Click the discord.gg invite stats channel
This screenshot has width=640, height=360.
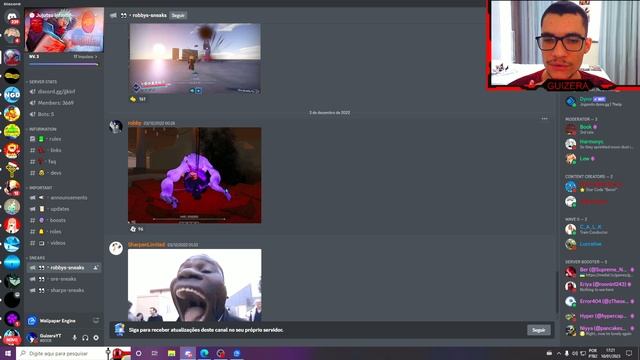coord(64,91)
